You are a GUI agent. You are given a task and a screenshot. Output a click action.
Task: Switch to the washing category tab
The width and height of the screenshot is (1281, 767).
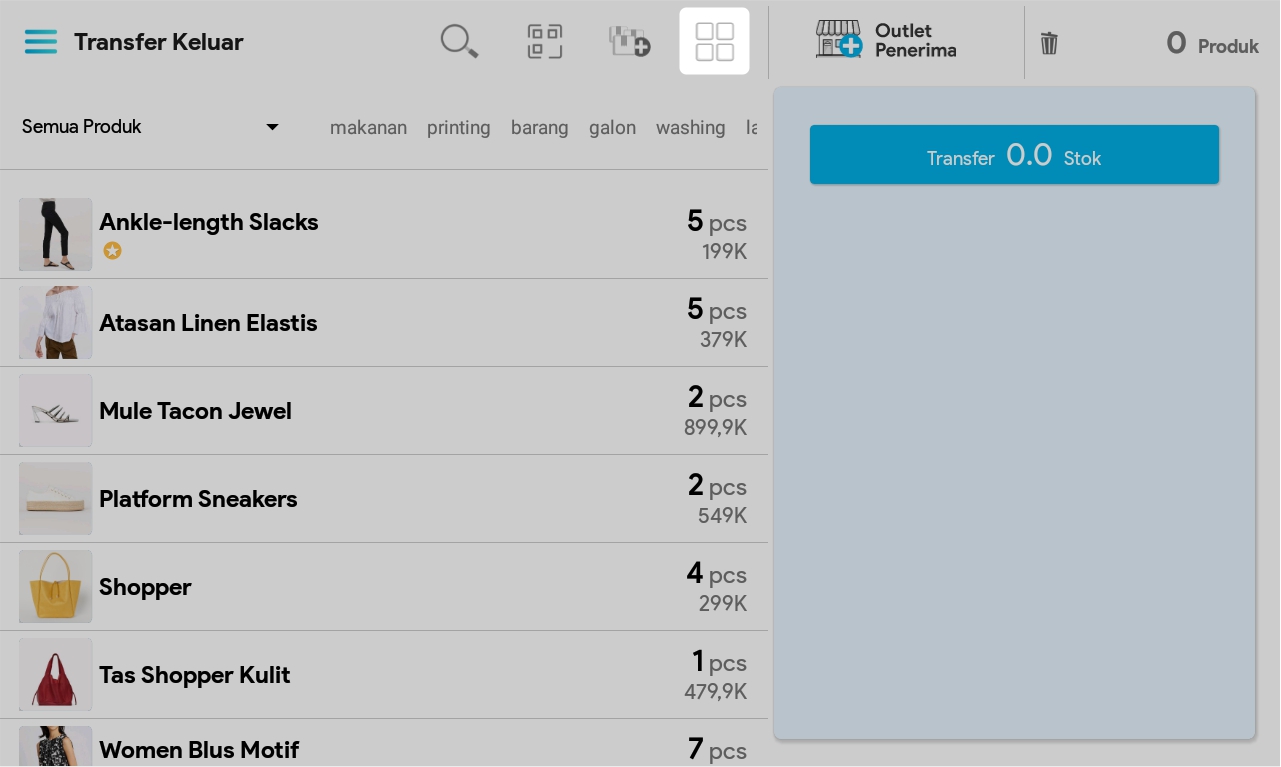[x=690, y=128]
